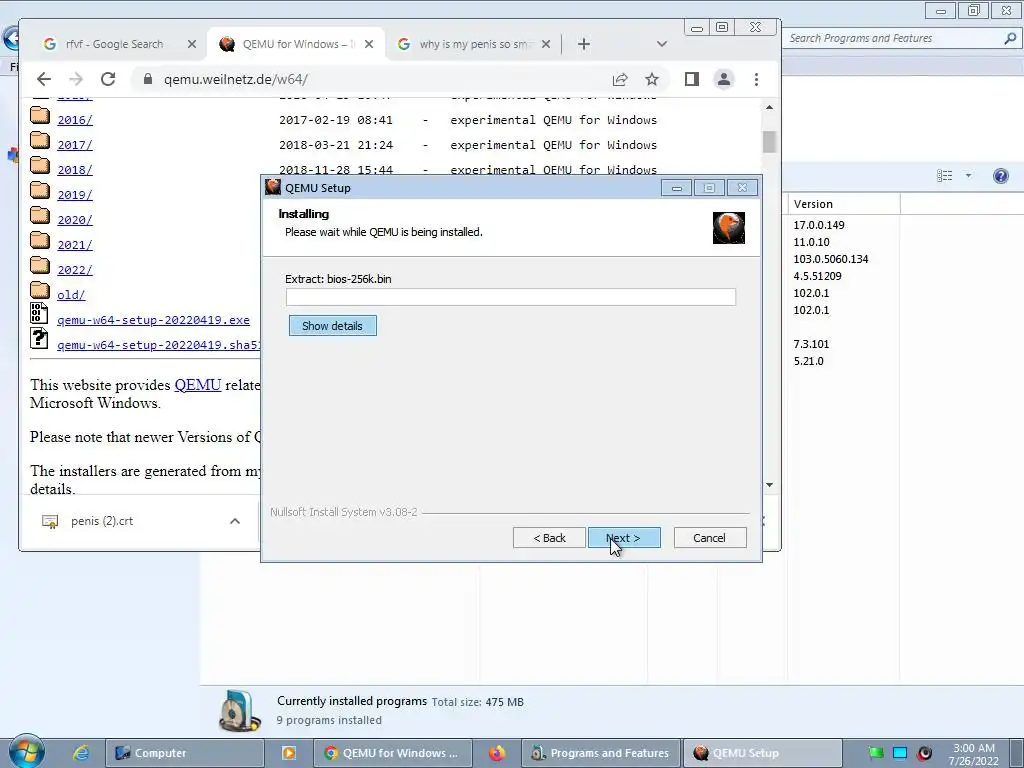Select the version 103.0.5060.134 entry
This screenshot has width=1024, height=768.
tap(831, 259)
